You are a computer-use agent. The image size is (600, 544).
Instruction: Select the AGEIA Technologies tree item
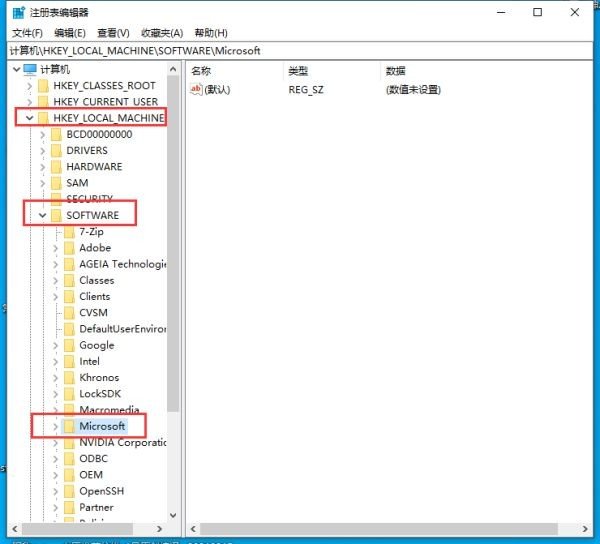tap(122, 264)
